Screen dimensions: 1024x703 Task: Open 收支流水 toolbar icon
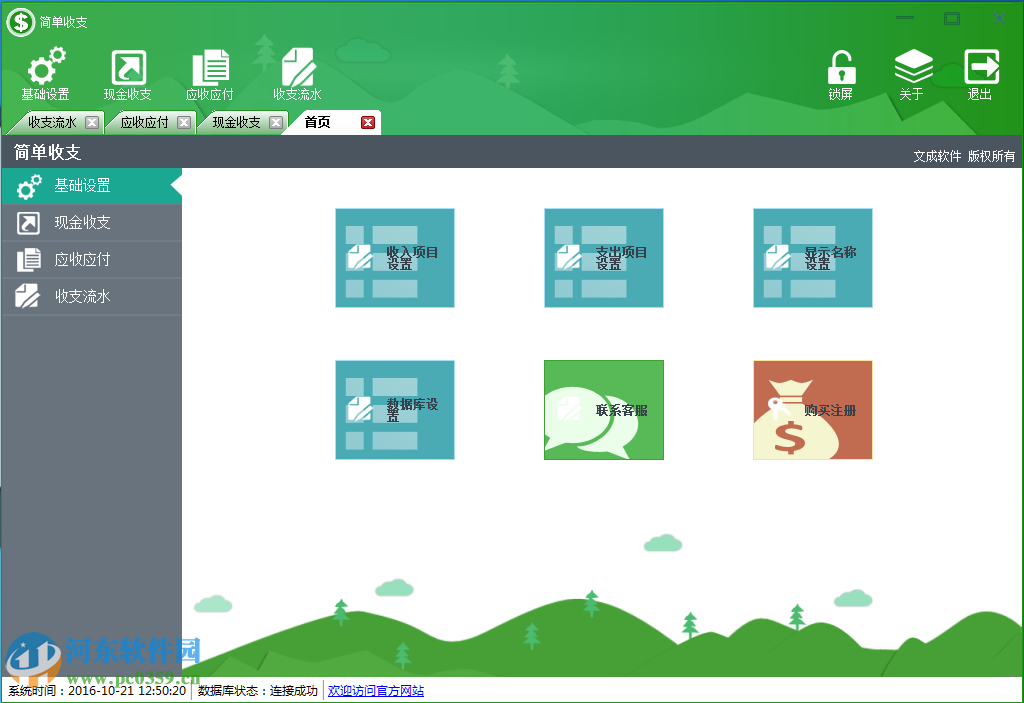click(x=297, y=74)
